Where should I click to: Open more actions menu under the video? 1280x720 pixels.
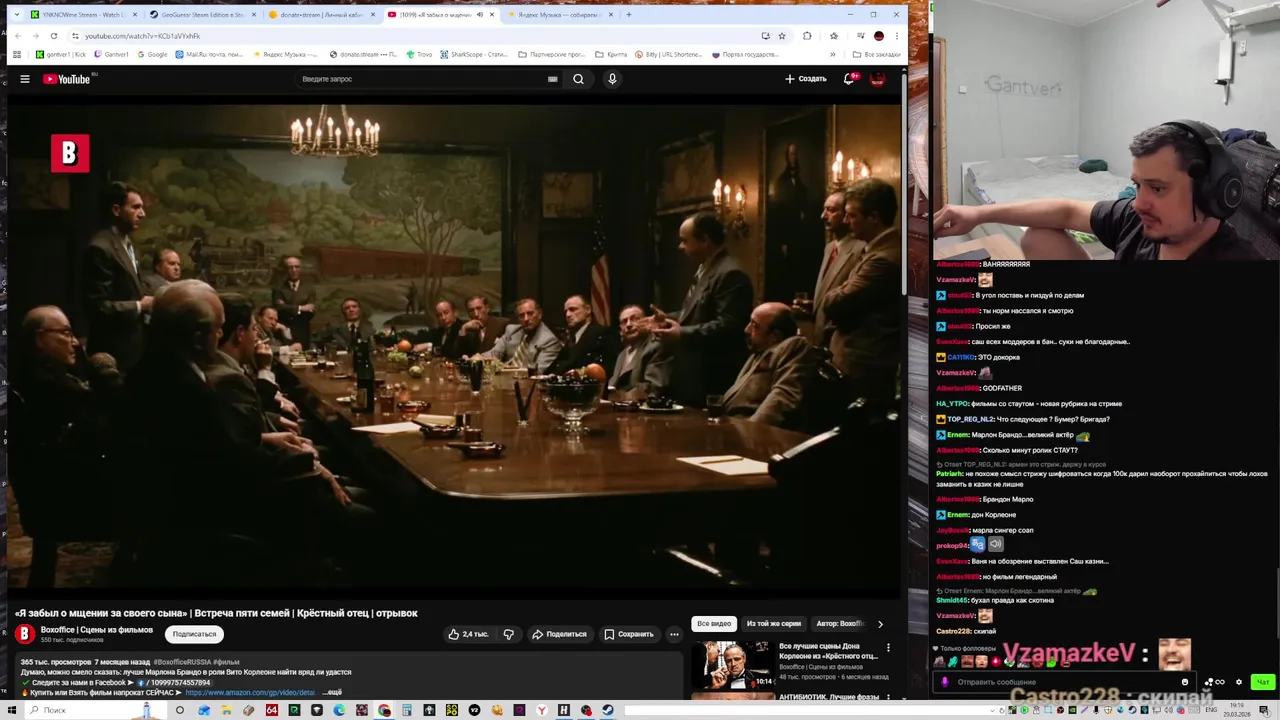coord(674,634)
